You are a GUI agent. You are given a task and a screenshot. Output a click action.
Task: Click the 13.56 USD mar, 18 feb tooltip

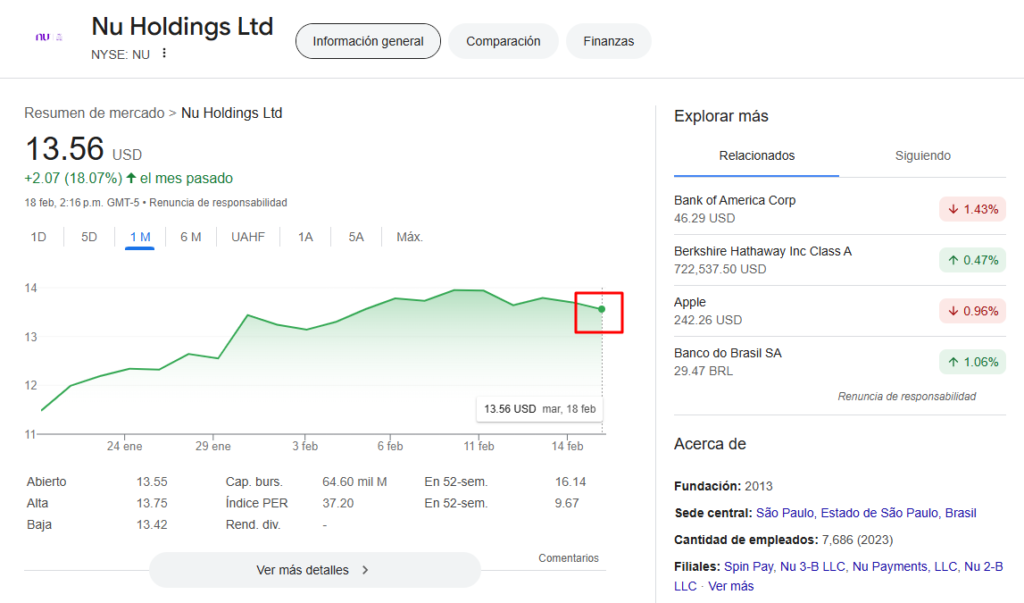tap(539, 409)
